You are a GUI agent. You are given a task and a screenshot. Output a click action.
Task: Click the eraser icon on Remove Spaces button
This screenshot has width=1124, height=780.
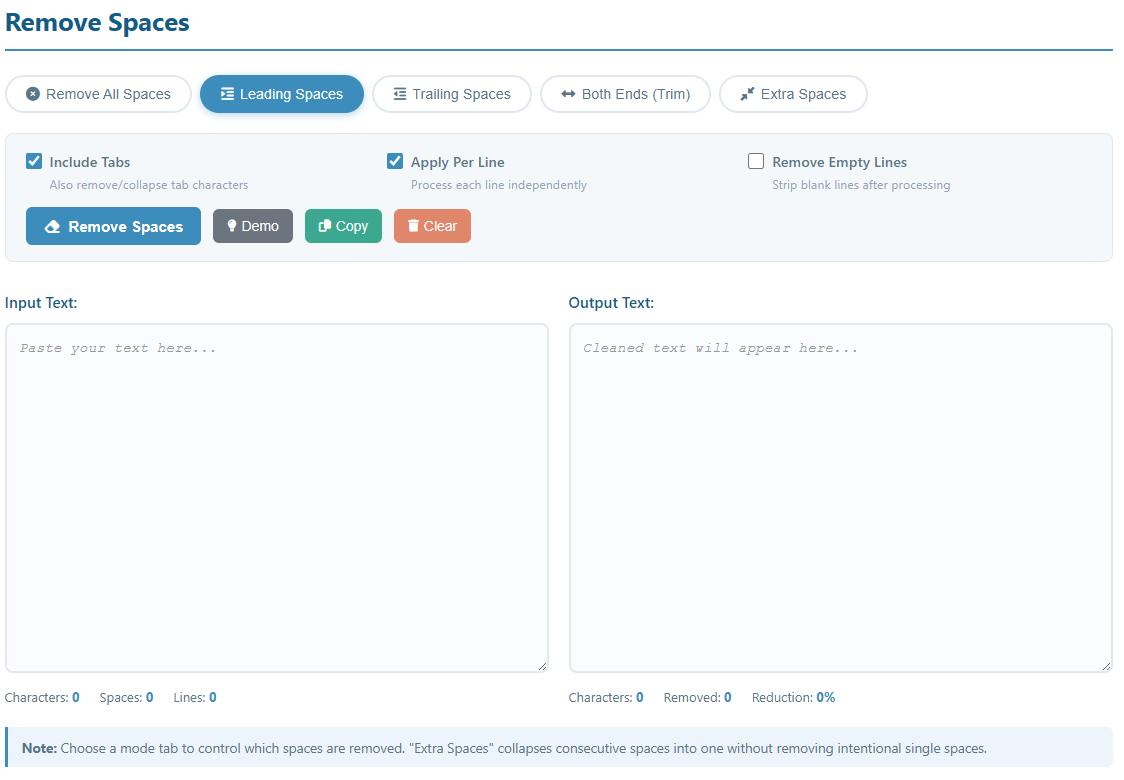pos(53,227)
